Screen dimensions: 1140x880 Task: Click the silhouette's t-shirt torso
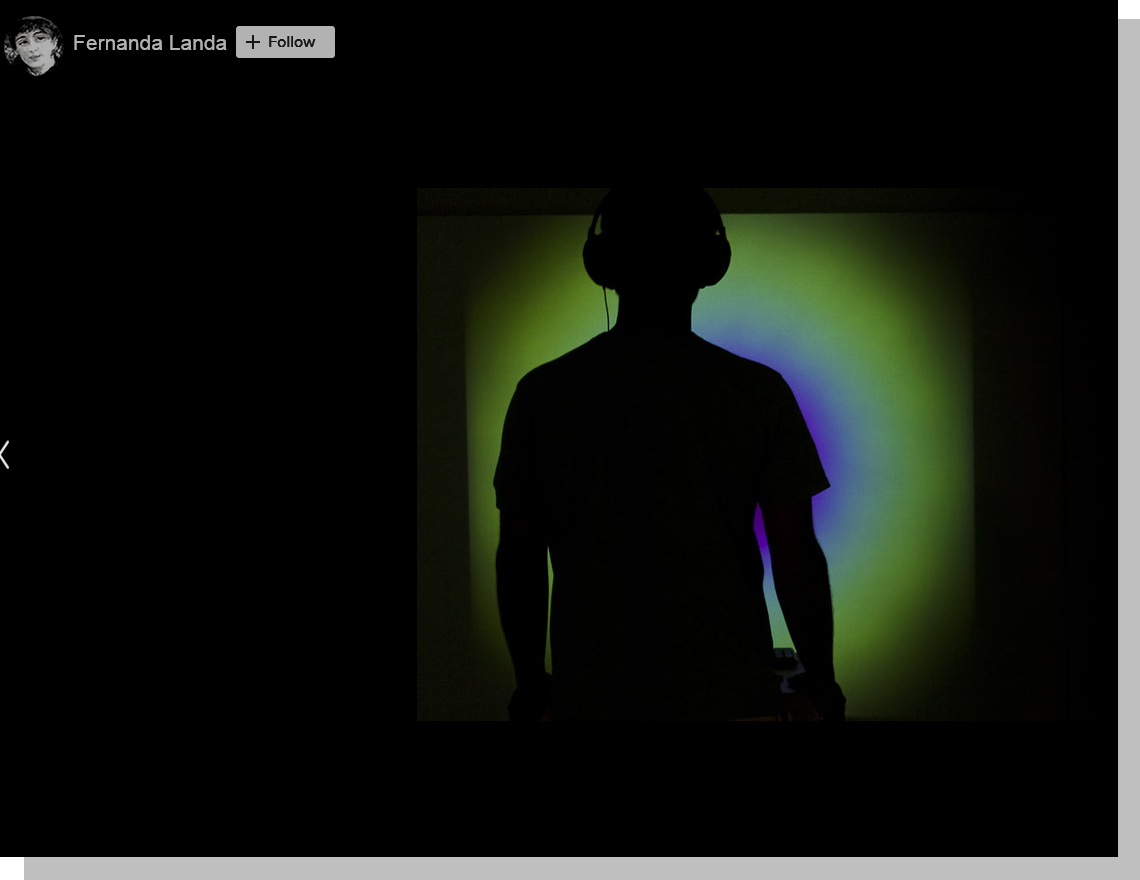[650, 480]
